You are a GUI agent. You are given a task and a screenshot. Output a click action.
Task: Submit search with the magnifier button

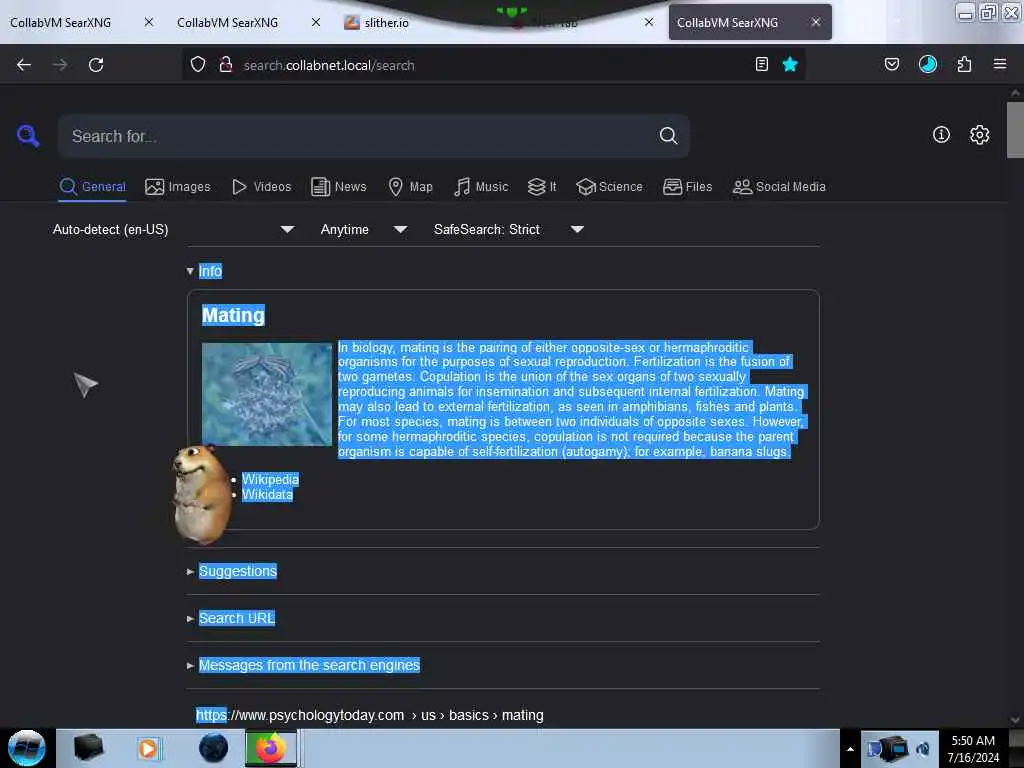(668, 136)
